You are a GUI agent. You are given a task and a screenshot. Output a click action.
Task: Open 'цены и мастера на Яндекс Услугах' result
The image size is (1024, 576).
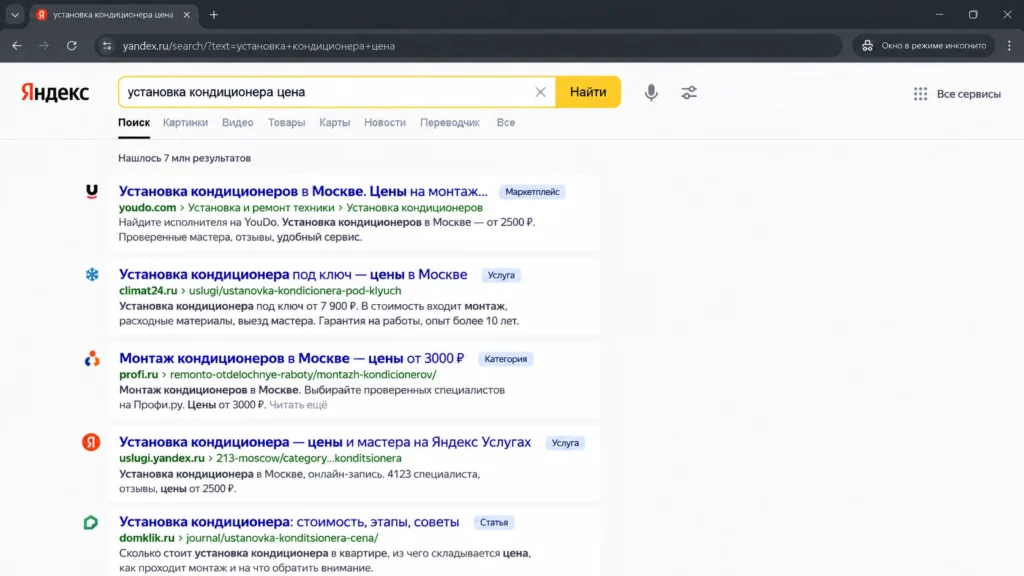pos(325,442)
